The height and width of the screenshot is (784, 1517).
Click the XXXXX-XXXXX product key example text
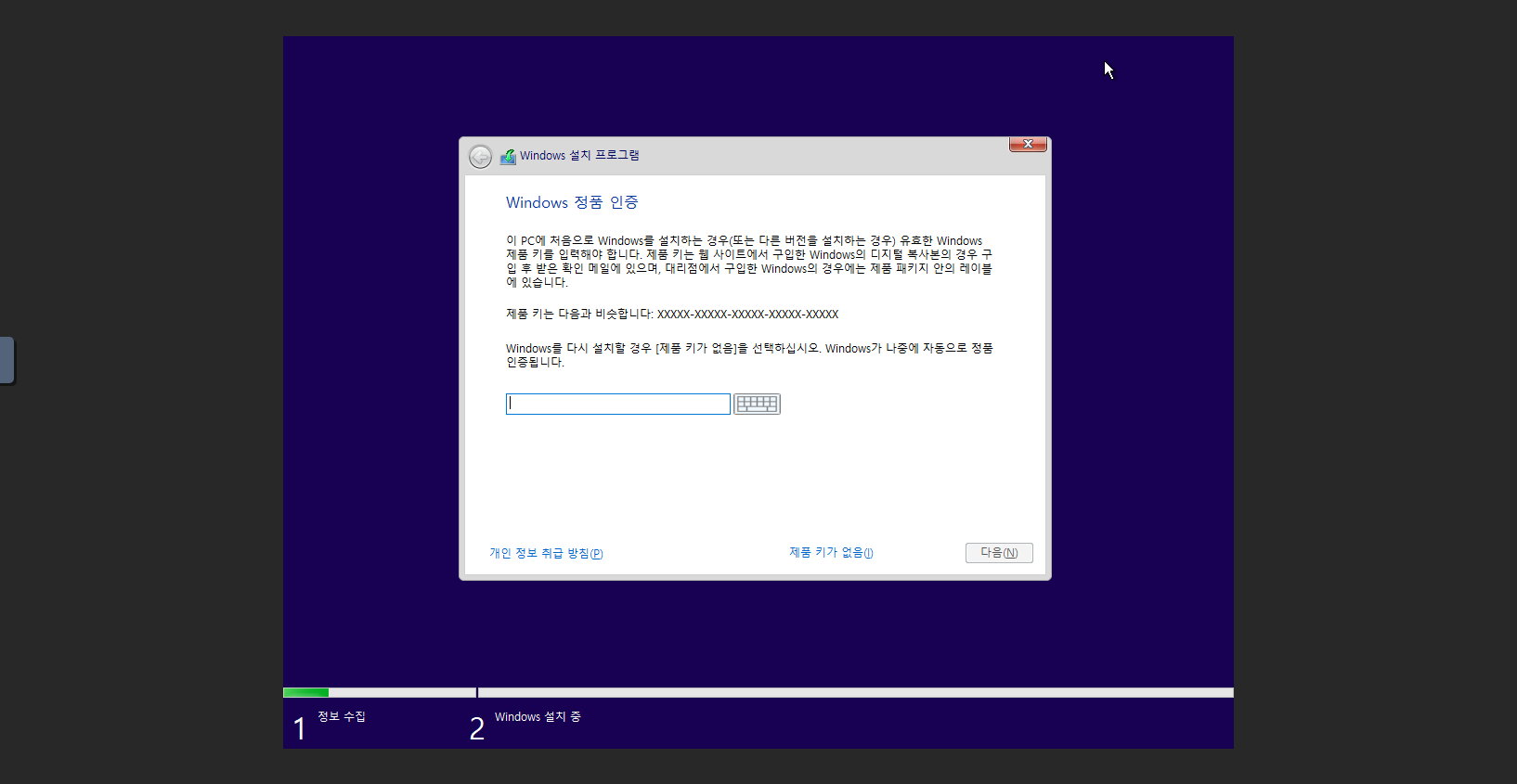747,315
